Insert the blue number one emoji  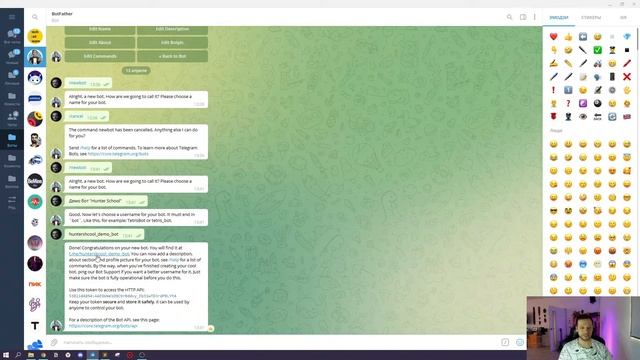pyautogui.click(x=568, y=90)
